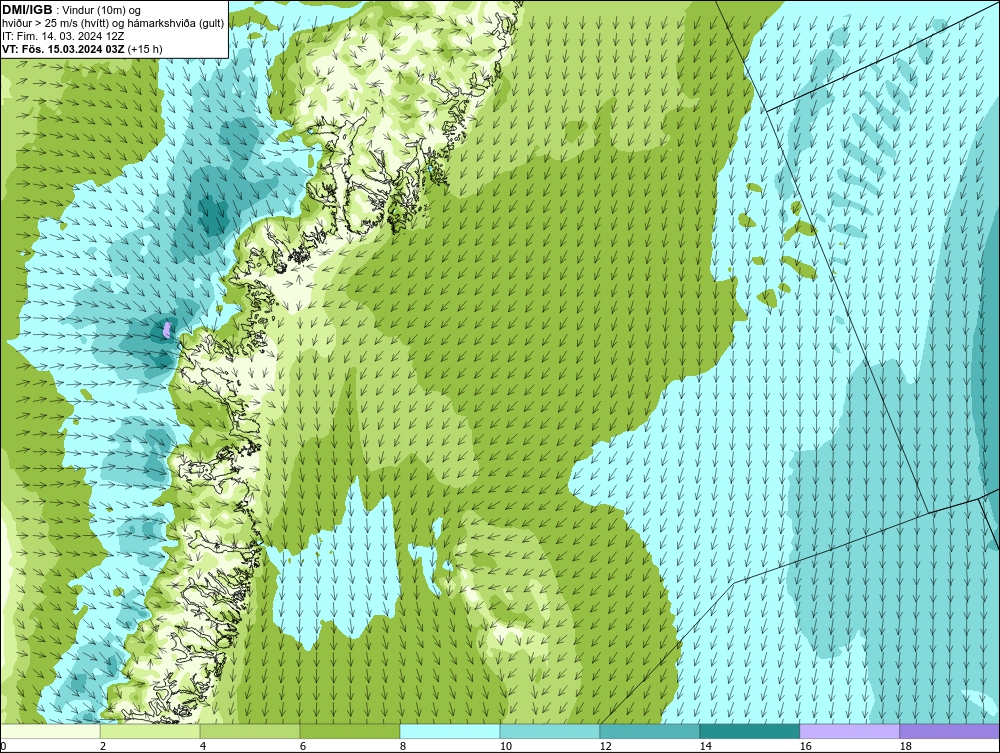Click the legend label '6'
The image size is (1000, 753).
click(x=302, y=746)
